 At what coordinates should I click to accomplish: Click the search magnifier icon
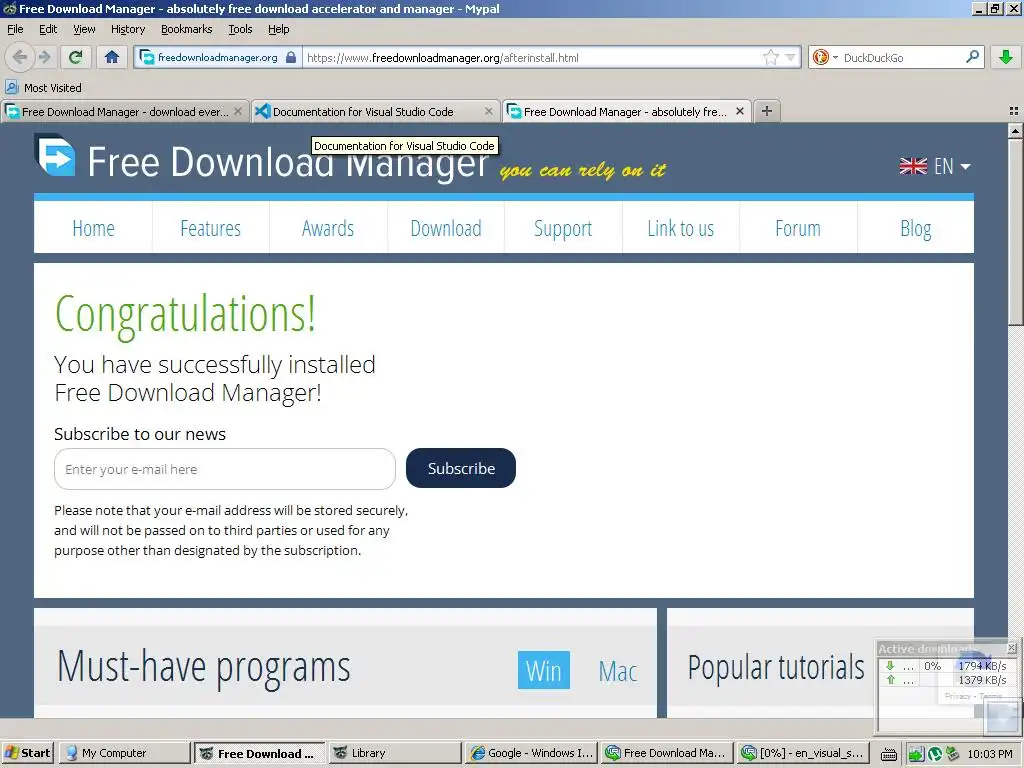tap(972, 57)
